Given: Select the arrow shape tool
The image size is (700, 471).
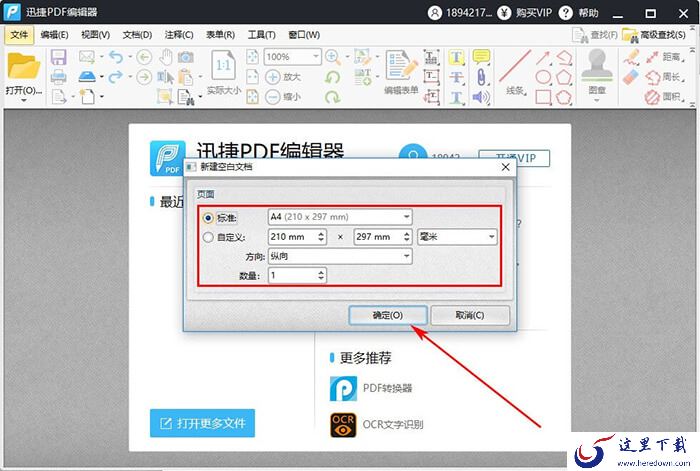Looking at the screenshot, I should pyautogui.click(x=543, y=57).
